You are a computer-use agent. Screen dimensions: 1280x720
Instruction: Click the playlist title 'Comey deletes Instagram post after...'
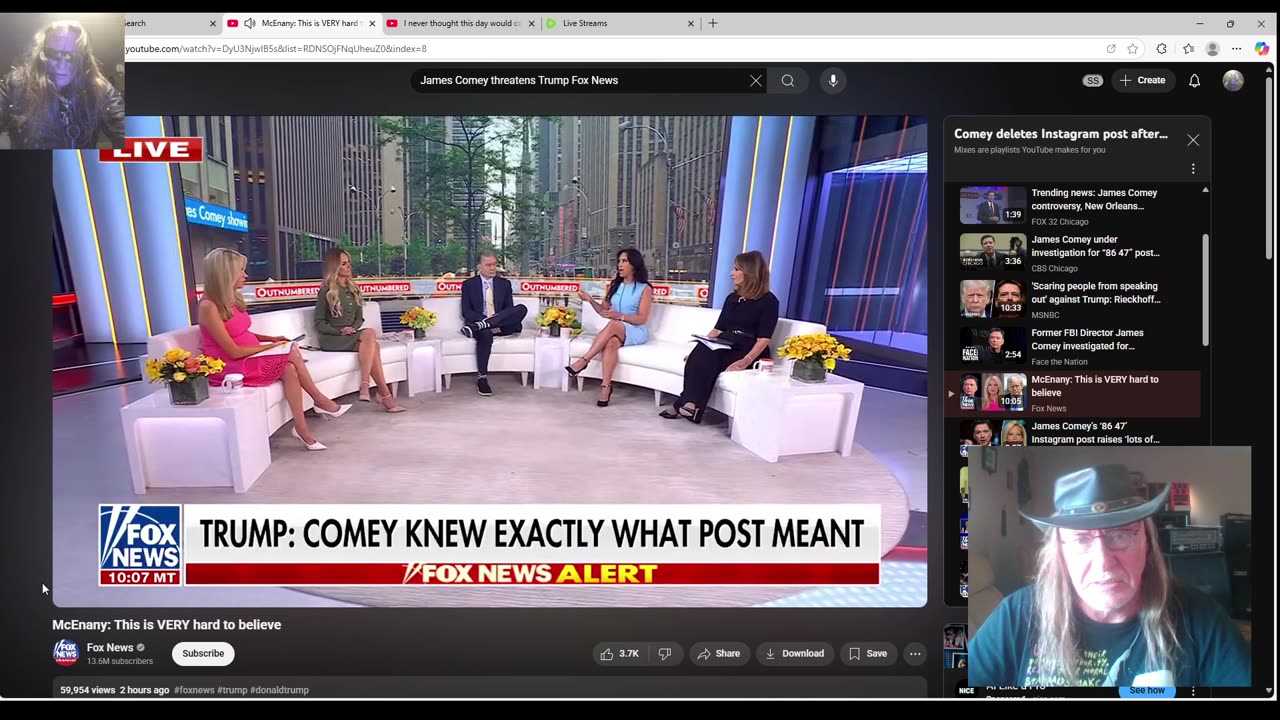coord(1061,134)
